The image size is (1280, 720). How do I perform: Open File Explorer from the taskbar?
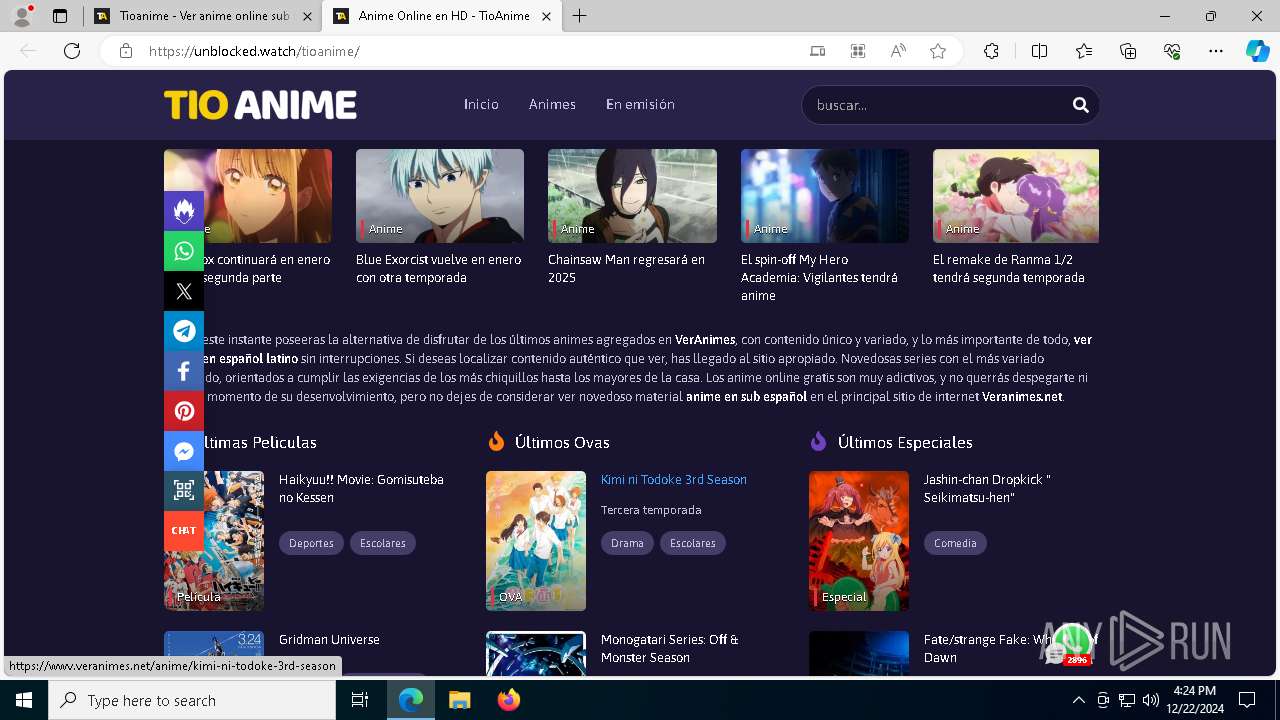pyautogui.click(x=459, y=700)
